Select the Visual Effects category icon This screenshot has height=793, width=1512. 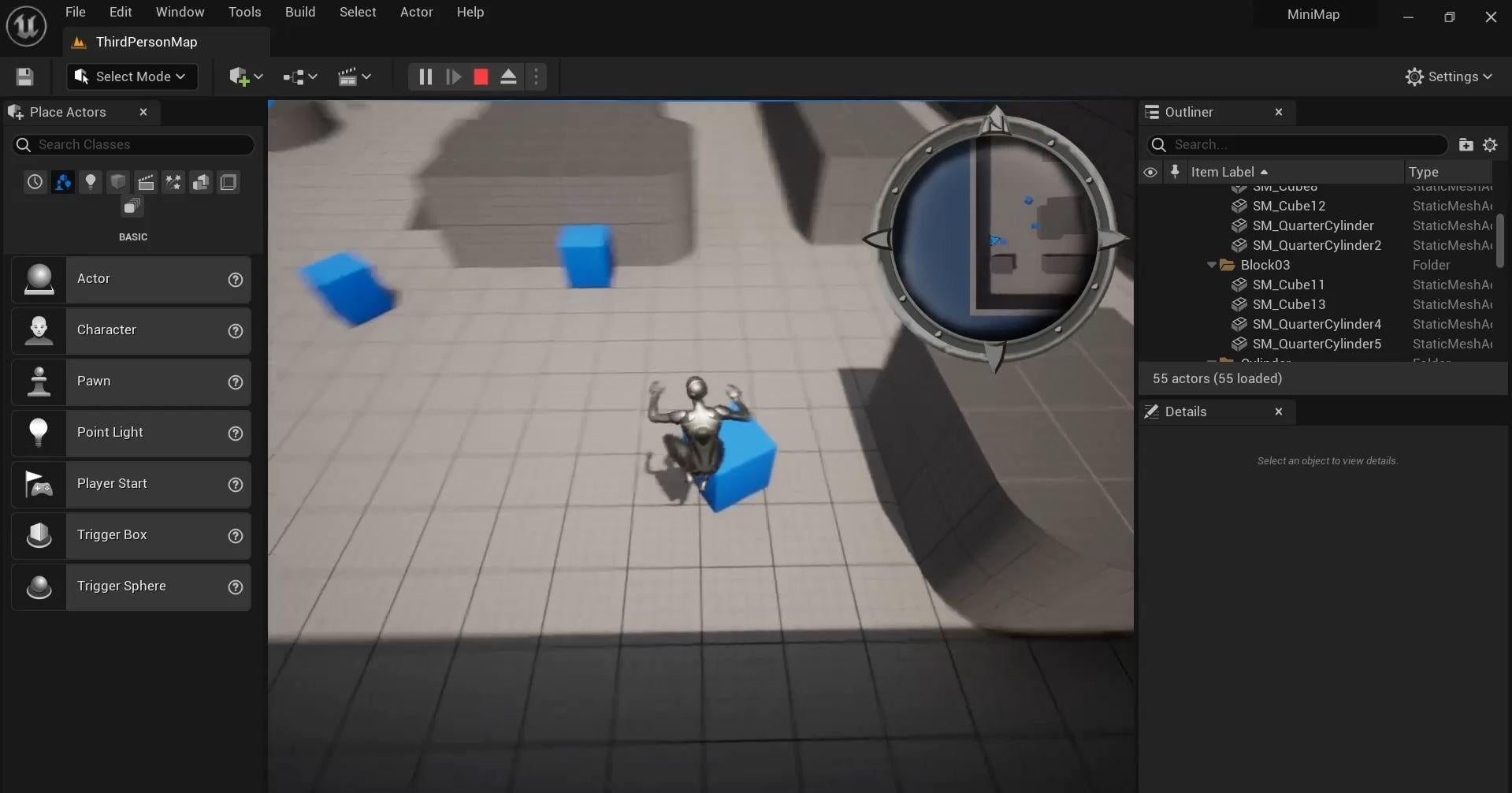tap(173, 182)
